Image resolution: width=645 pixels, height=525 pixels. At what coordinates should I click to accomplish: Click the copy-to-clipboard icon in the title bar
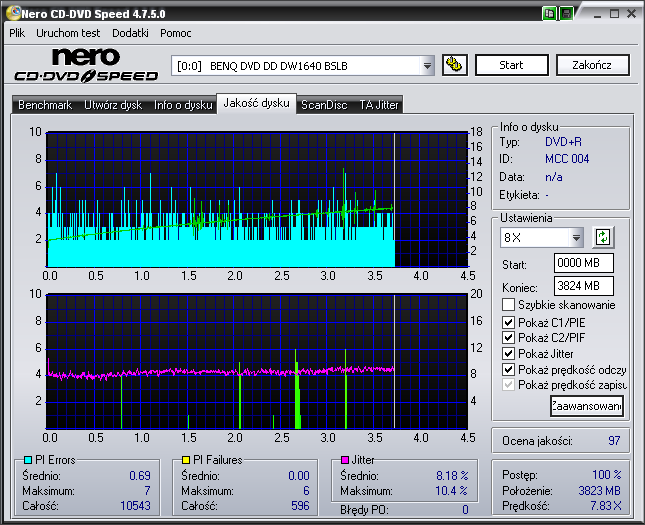tap(550, 14)
